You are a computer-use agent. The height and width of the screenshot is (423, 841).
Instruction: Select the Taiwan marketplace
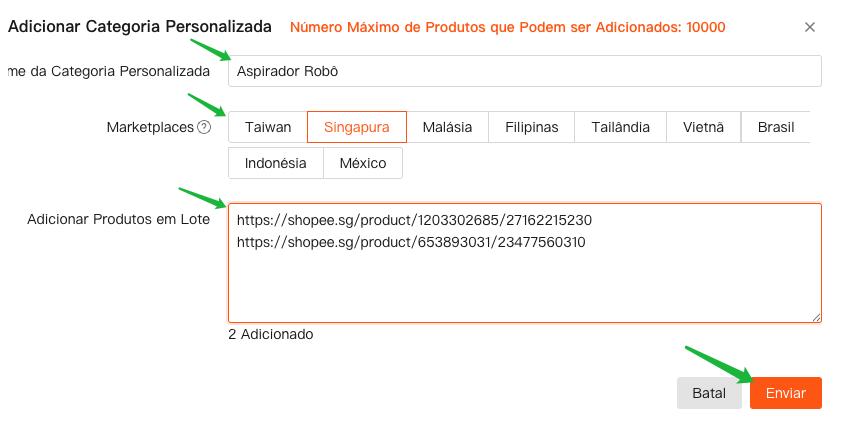pos(268,127)
